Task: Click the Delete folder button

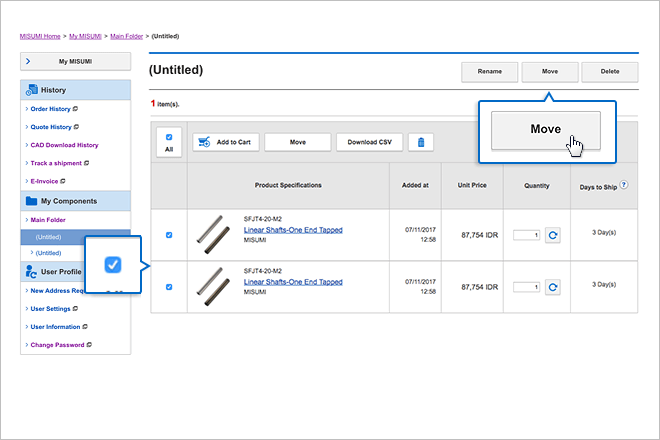Action: 609,72
